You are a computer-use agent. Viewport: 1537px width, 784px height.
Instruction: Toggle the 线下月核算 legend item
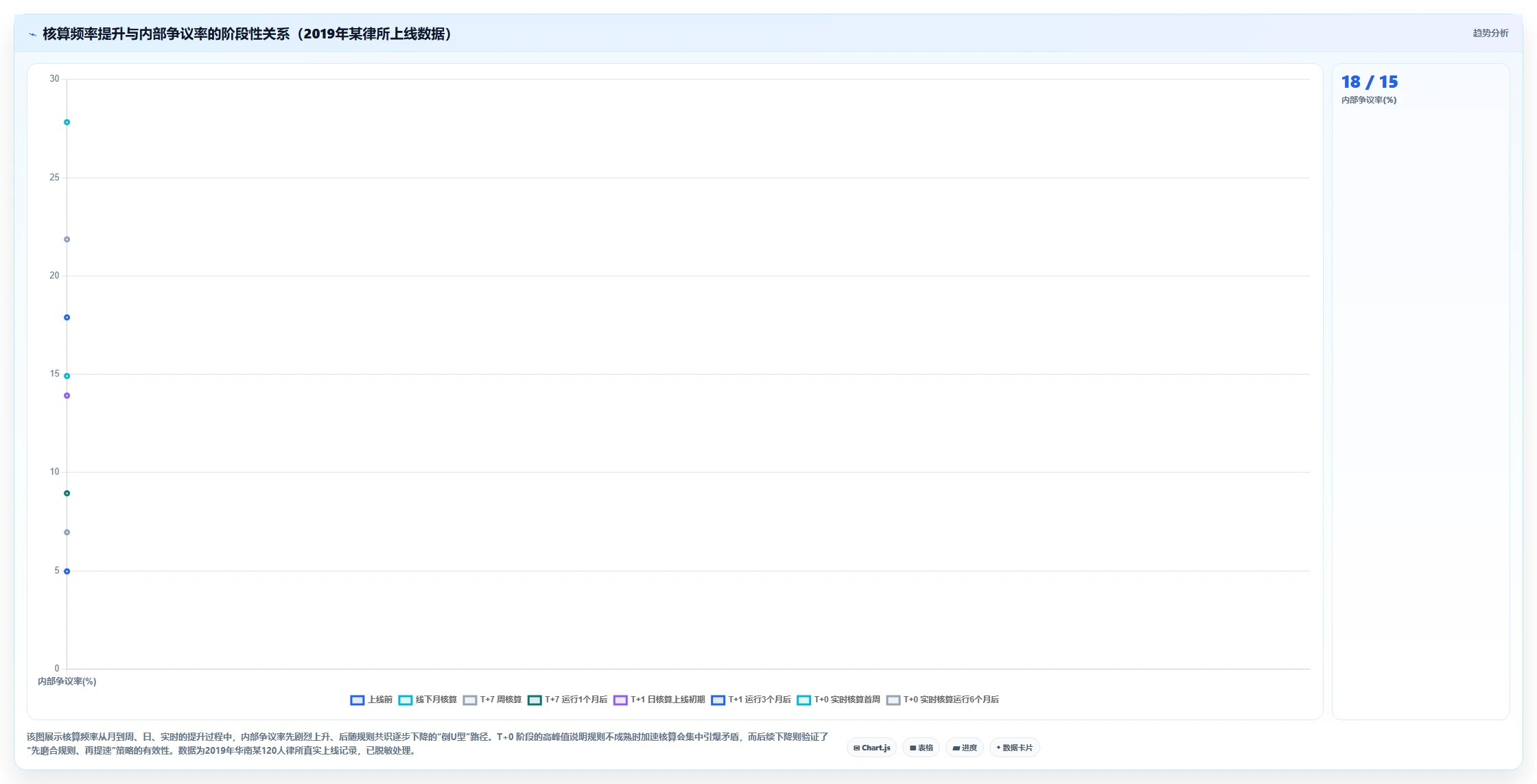427,700
